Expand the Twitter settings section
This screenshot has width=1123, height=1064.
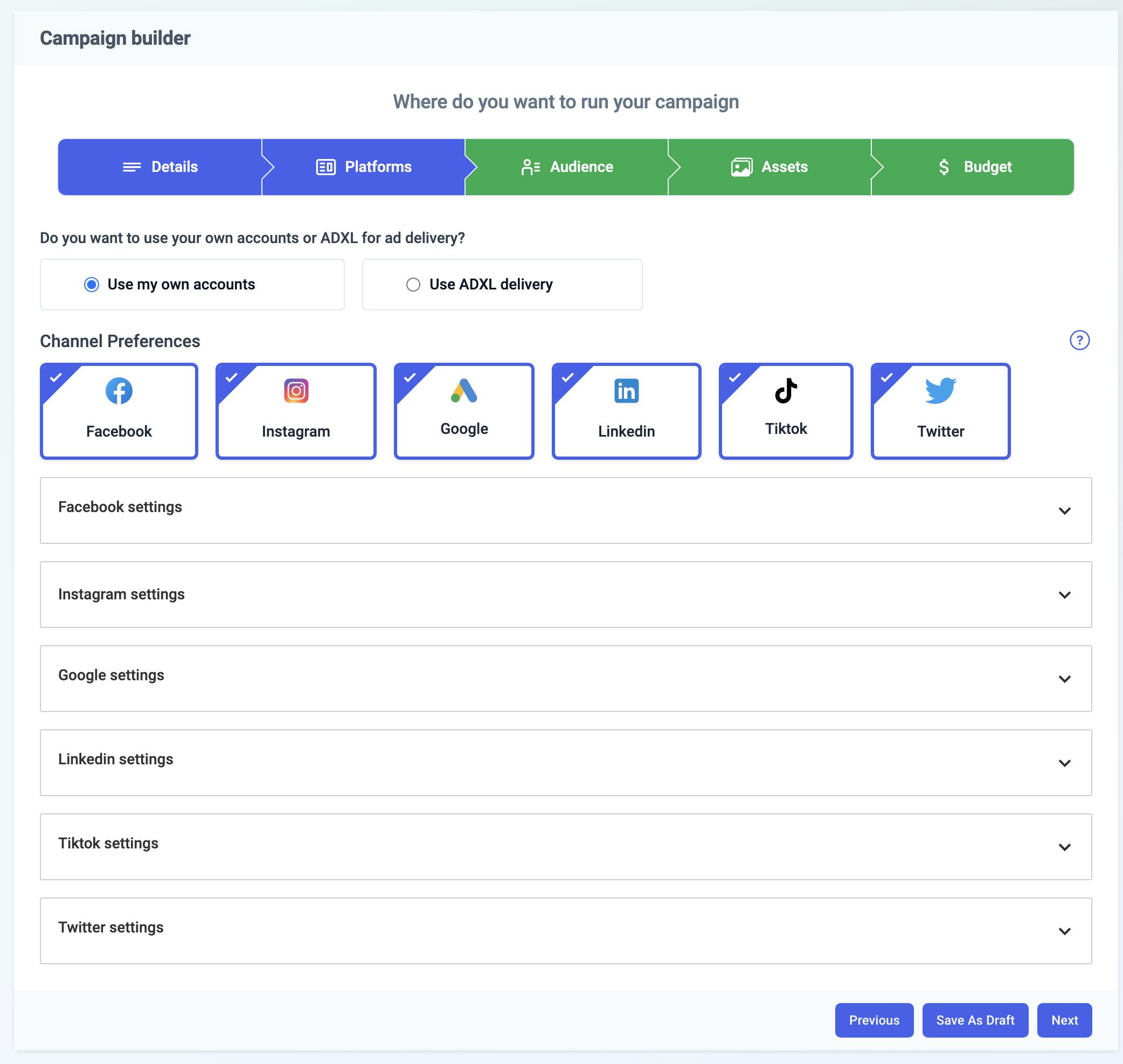pos(1065,931)
